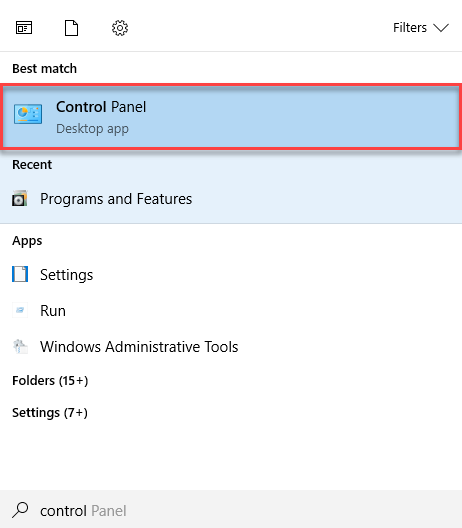This screenshot has height=528, width=462.
Task: Click the Apps filter icon at top
Action: 24,28
